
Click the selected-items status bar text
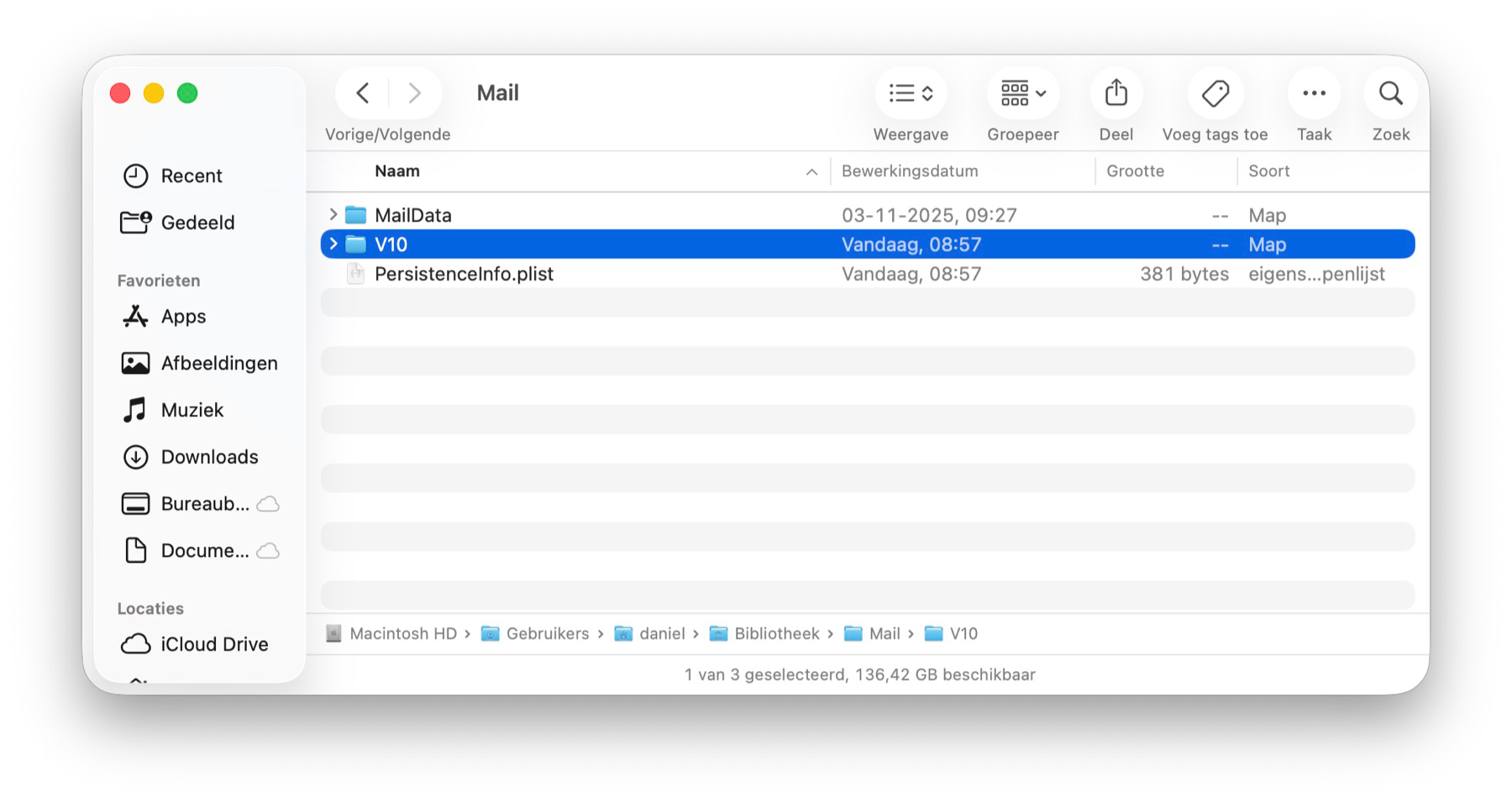[x=859, y=675]
